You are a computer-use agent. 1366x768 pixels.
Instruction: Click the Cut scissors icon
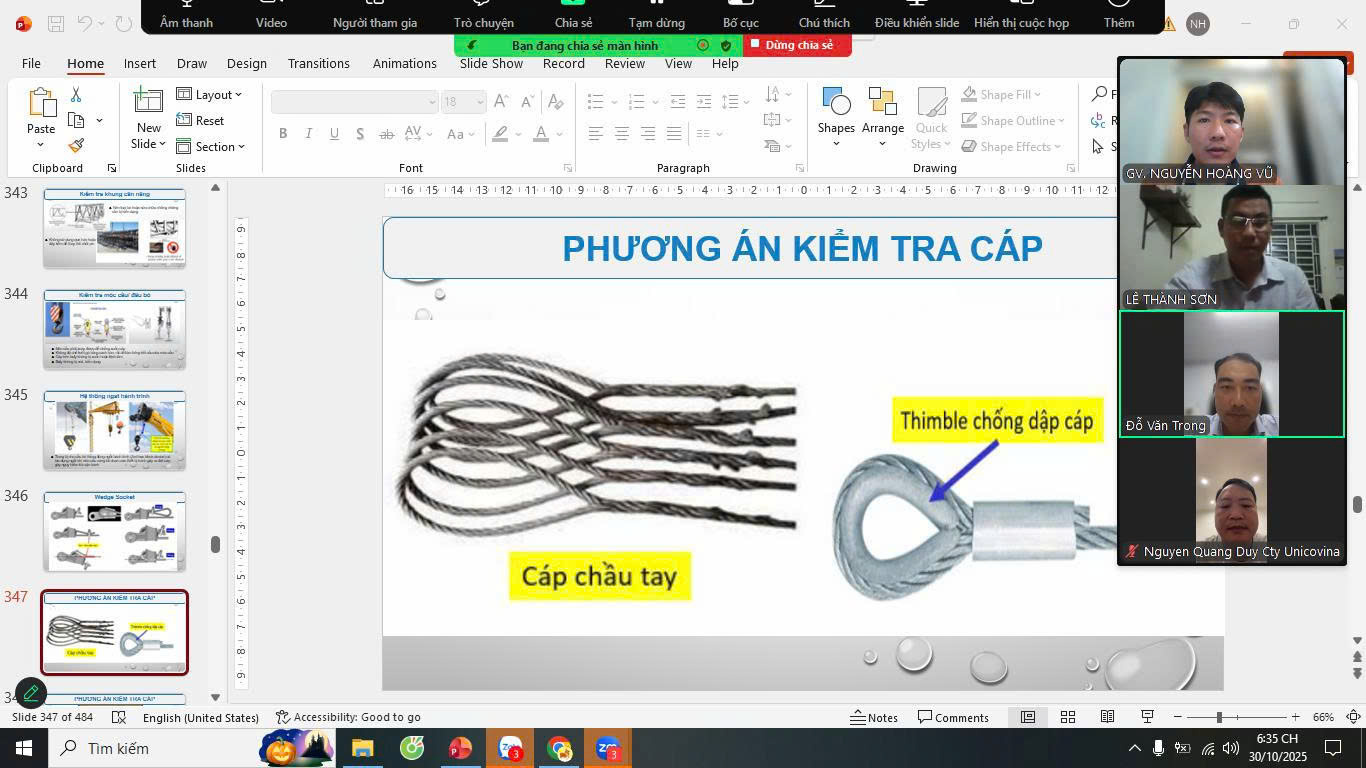[x=76, y=94]
